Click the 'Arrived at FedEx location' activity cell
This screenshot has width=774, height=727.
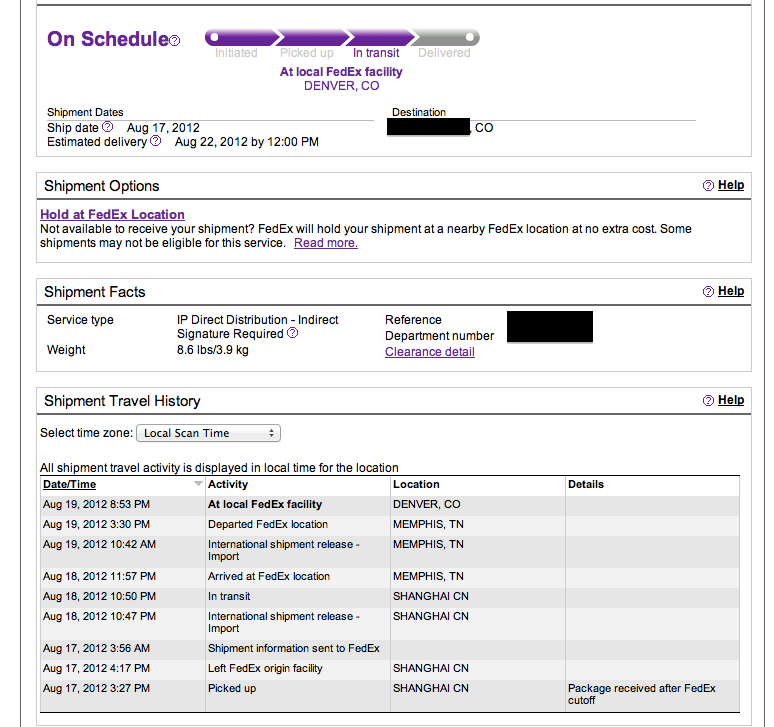[x=298, y=576]
